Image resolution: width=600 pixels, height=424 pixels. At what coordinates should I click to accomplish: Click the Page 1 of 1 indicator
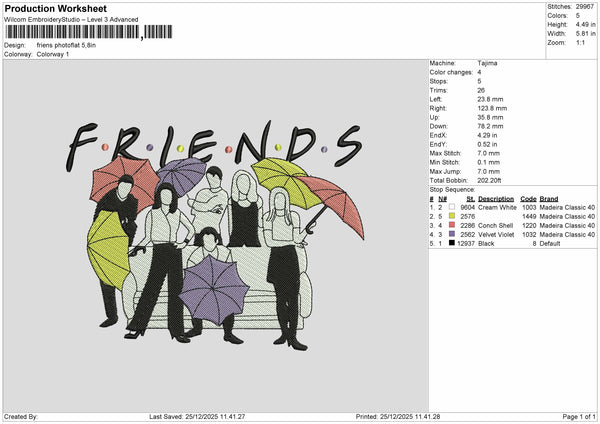[579, 417]
